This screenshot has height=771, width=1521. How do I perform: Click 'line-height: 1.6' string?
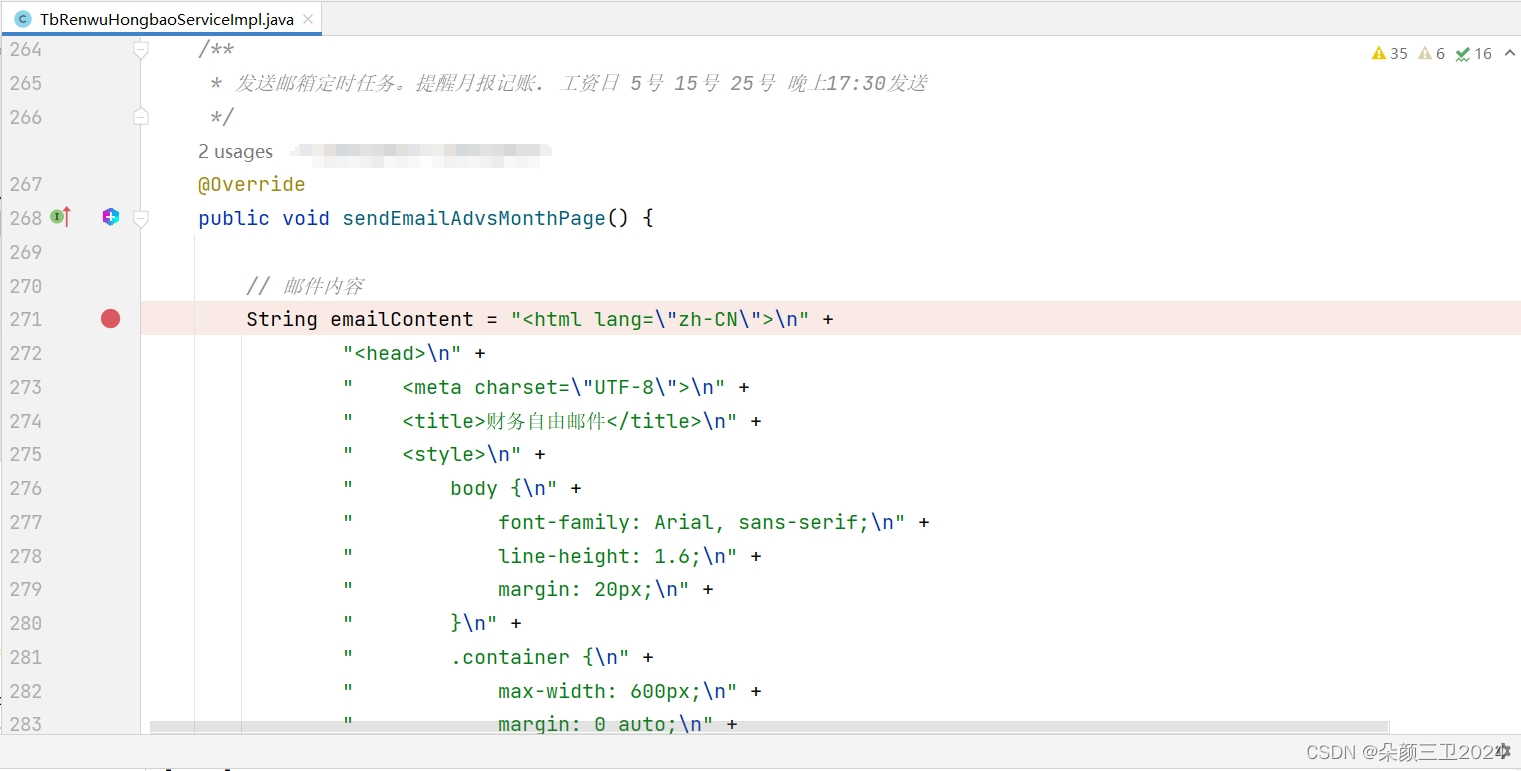(x=600, y=556)
